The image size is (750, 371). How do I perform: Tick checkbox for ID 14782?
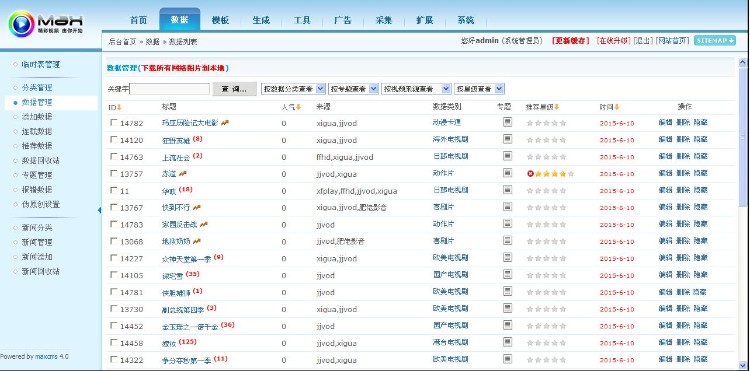(113, 122)
